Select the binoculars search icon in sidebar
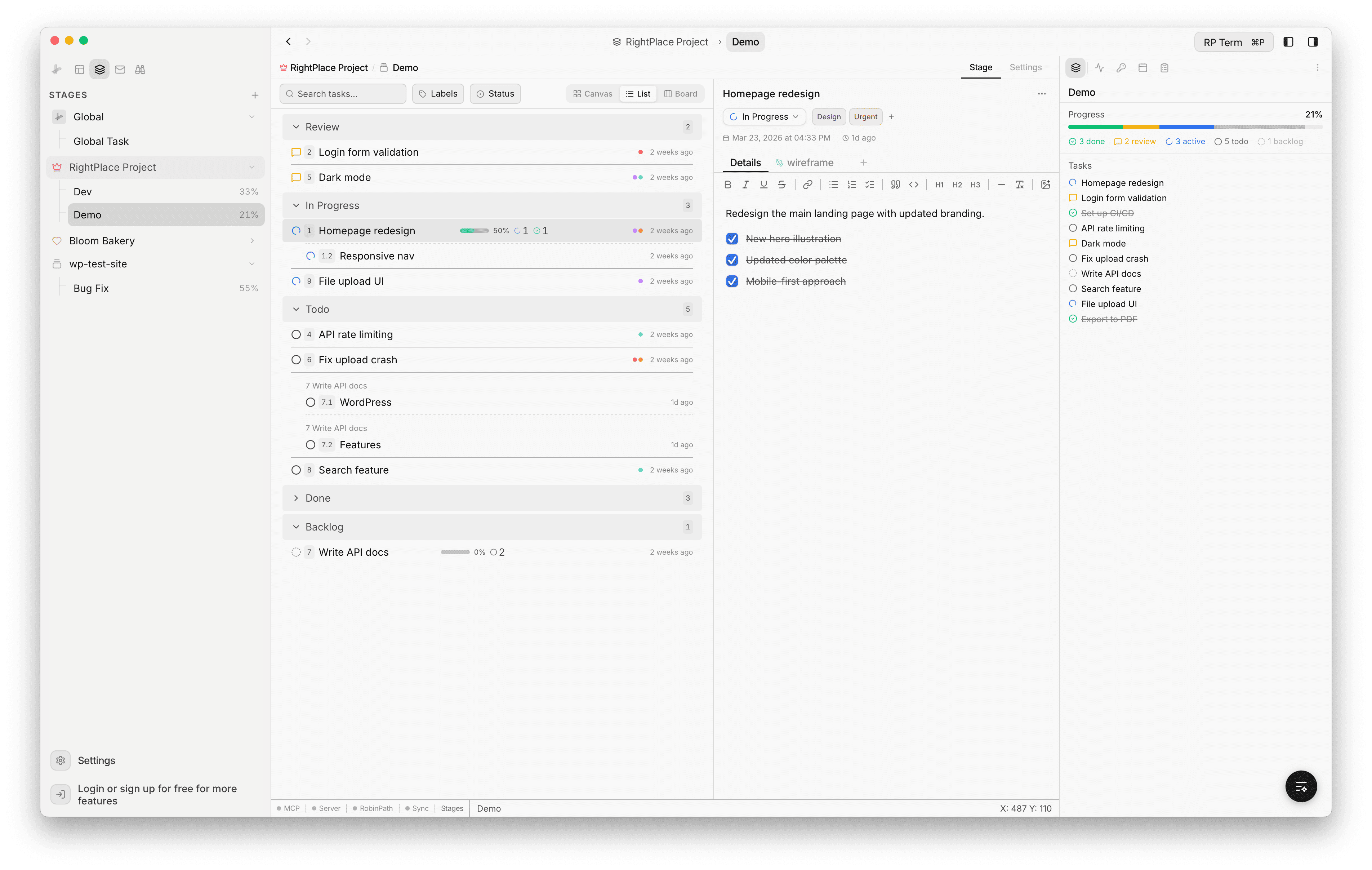Viewport: 1372px width, 870px height. (x=140, y=69)
